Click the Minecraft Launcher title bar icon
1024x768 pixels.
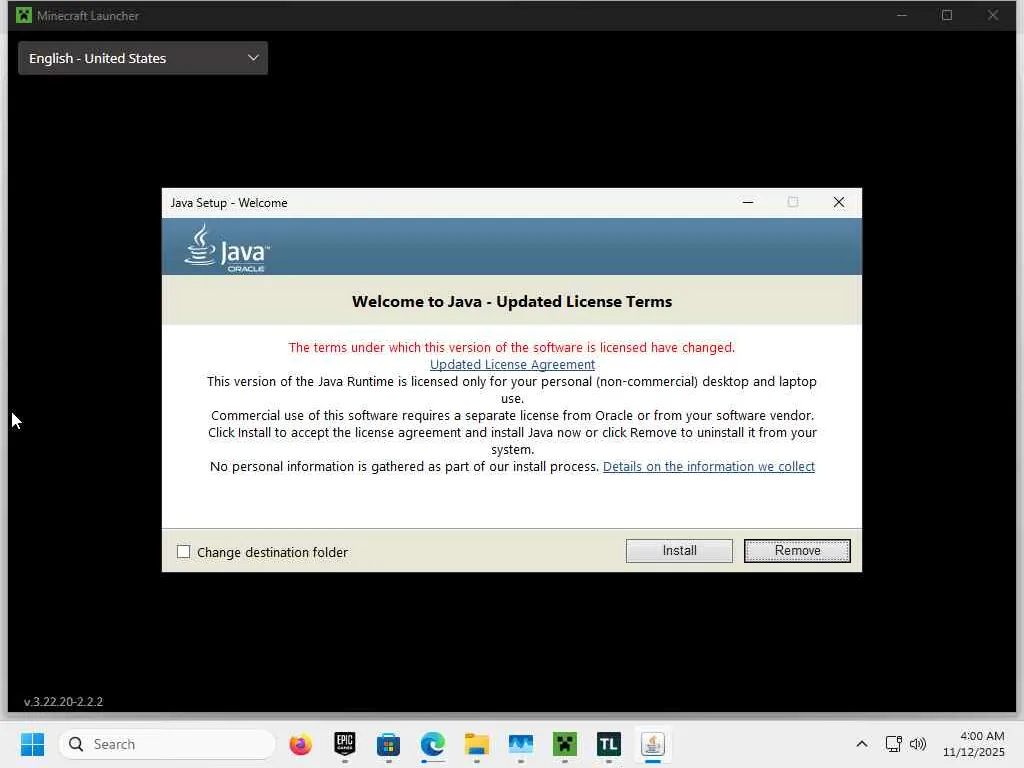(24, 15)
